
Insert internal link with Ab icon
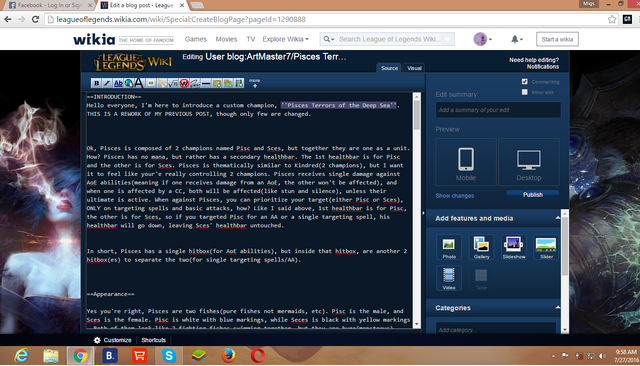point(118,83)
